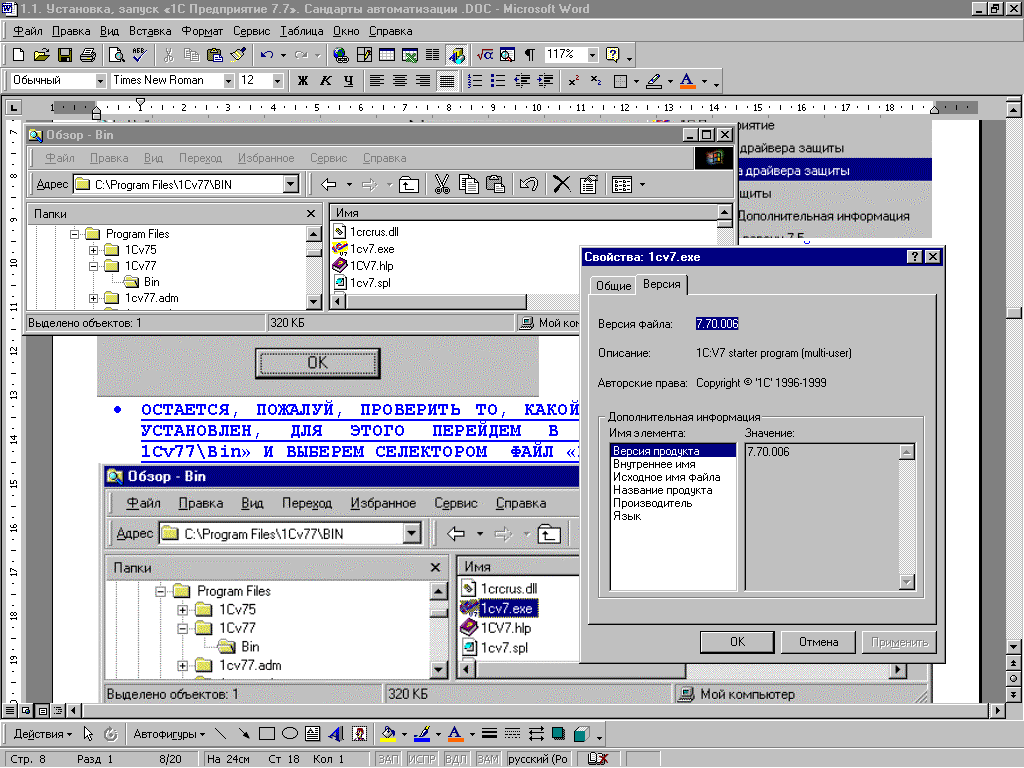Select Внутреннее имя in element list

point(654,464)
